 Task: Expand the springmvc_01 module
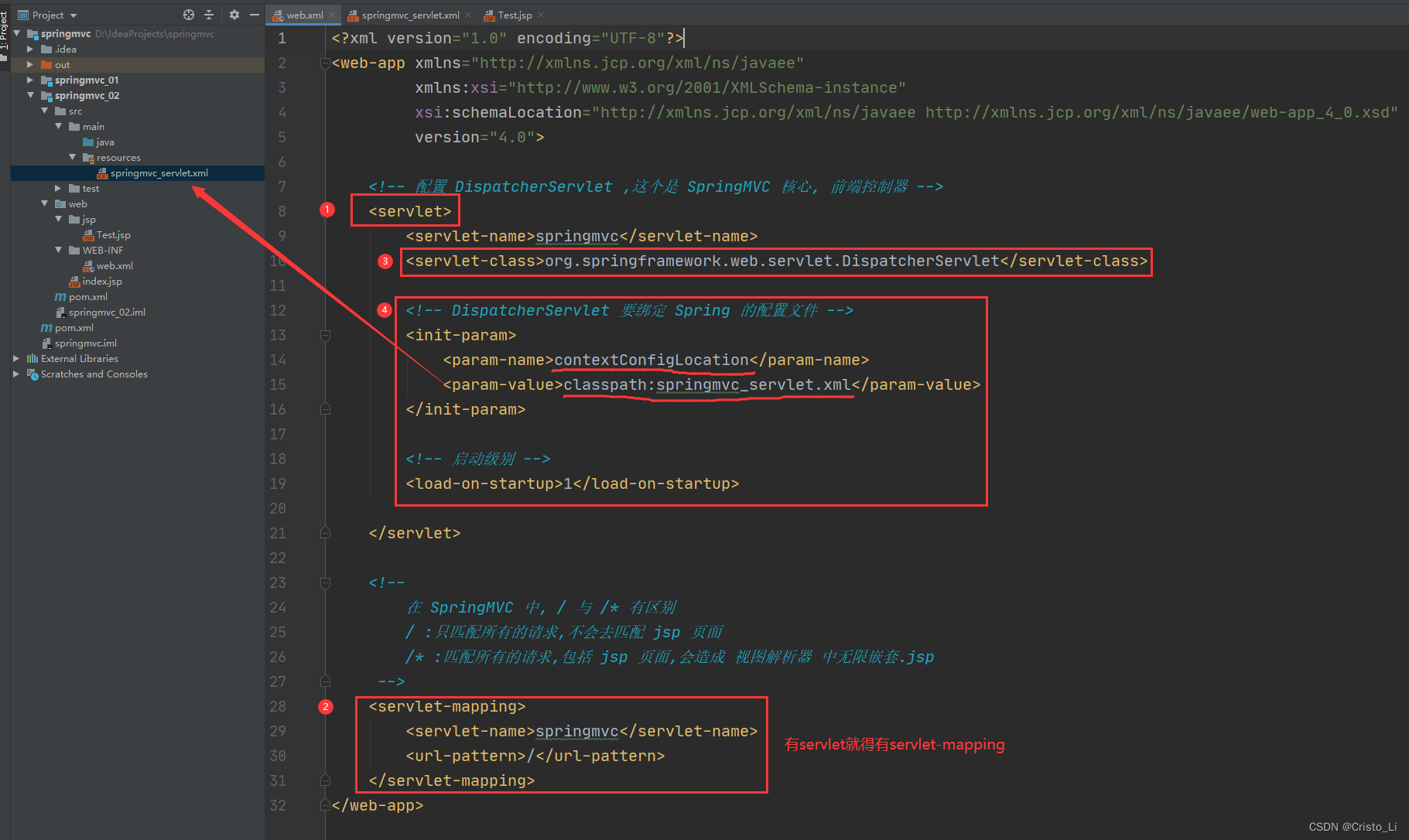(30, 80)
